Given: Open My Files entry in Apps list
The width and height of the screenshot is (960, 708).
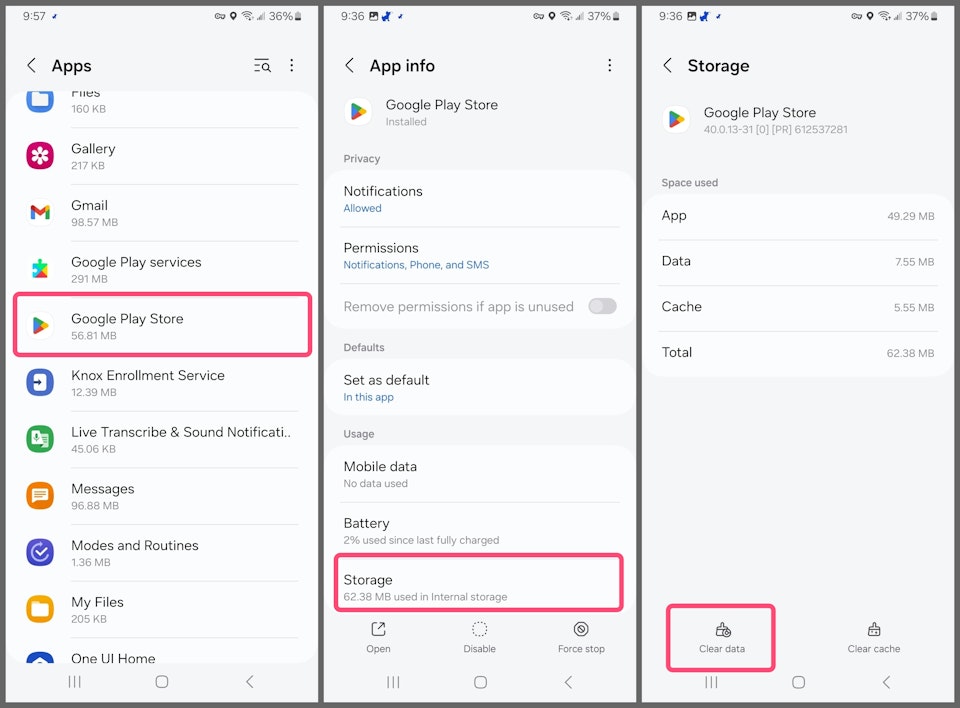Looking at the screenshot, I should point(162,609).
